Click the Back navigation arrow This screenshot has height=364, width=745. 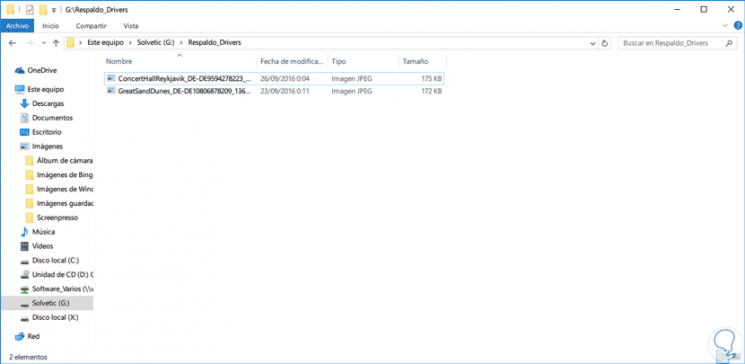(12, 43)
